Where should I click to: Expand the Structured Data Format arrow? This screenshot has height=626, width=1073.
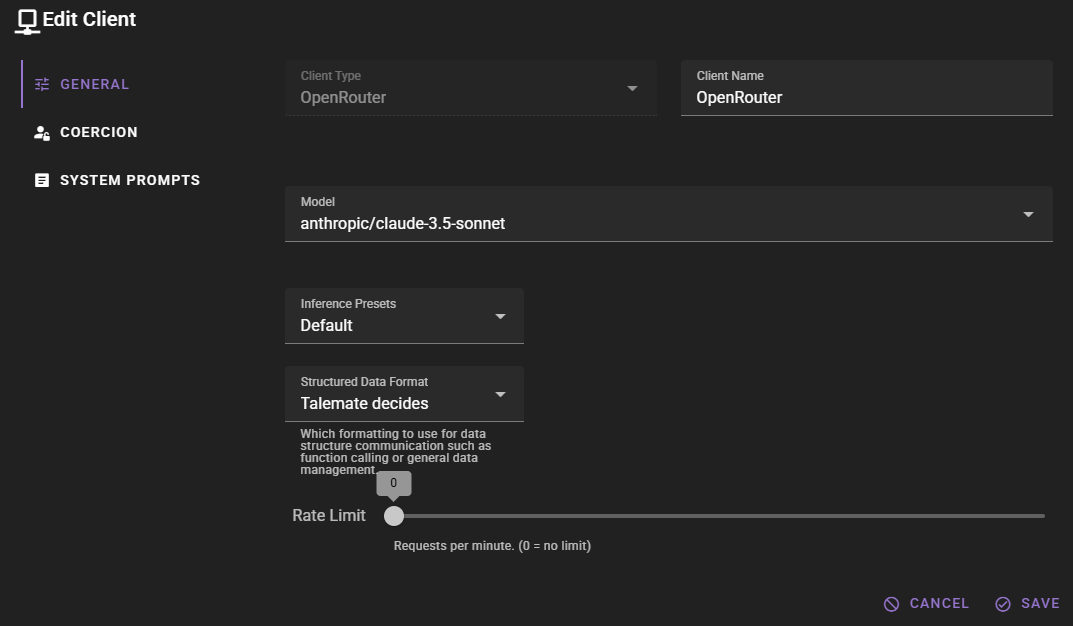[x=500, y=394]
